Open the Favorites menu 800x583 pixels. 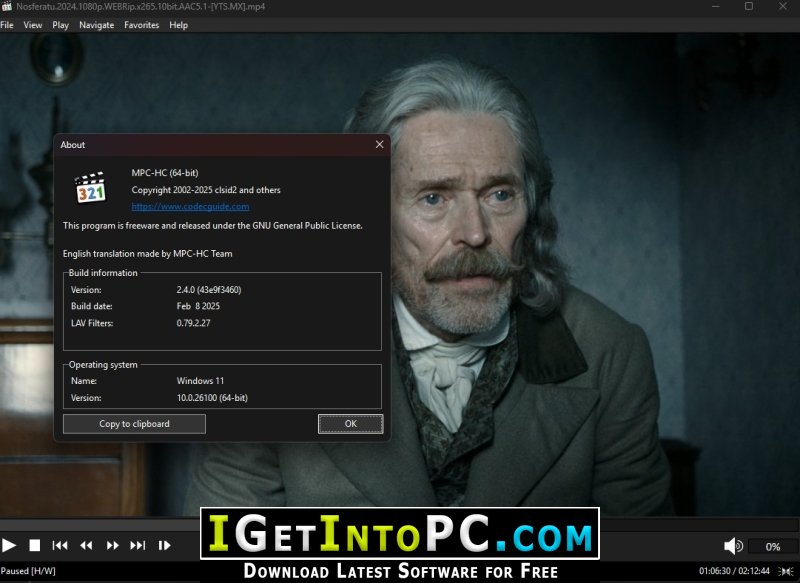(141, 25)
